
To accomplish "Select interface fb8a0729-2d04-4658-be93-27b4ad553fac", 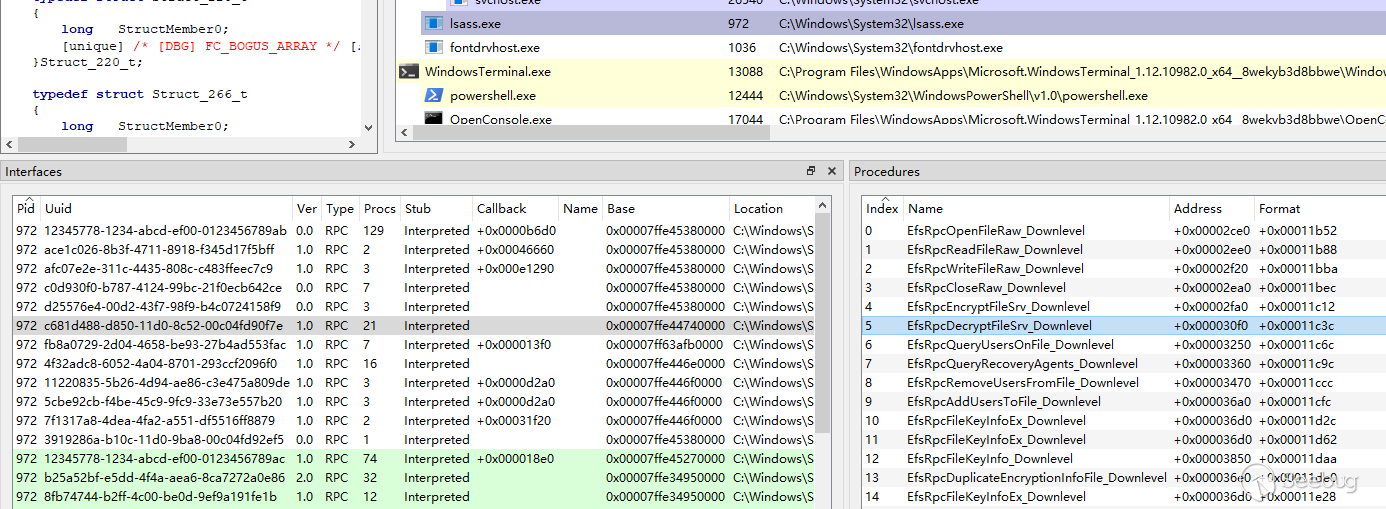I will tap(165, 344).
